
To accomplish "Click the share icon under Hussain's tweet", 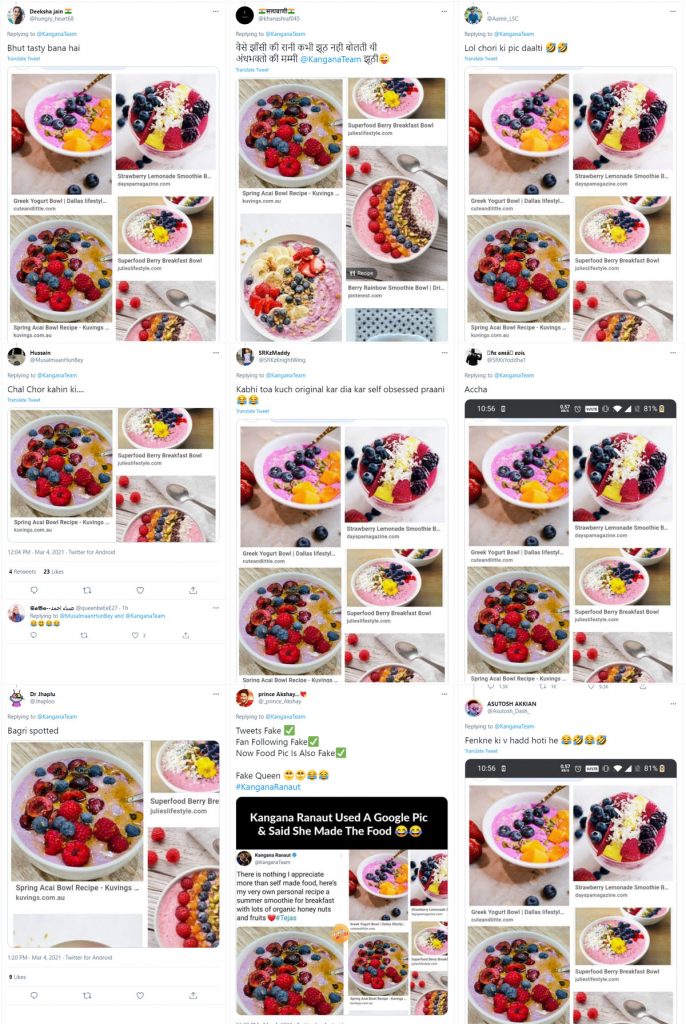I will click(x=193, y=590).
